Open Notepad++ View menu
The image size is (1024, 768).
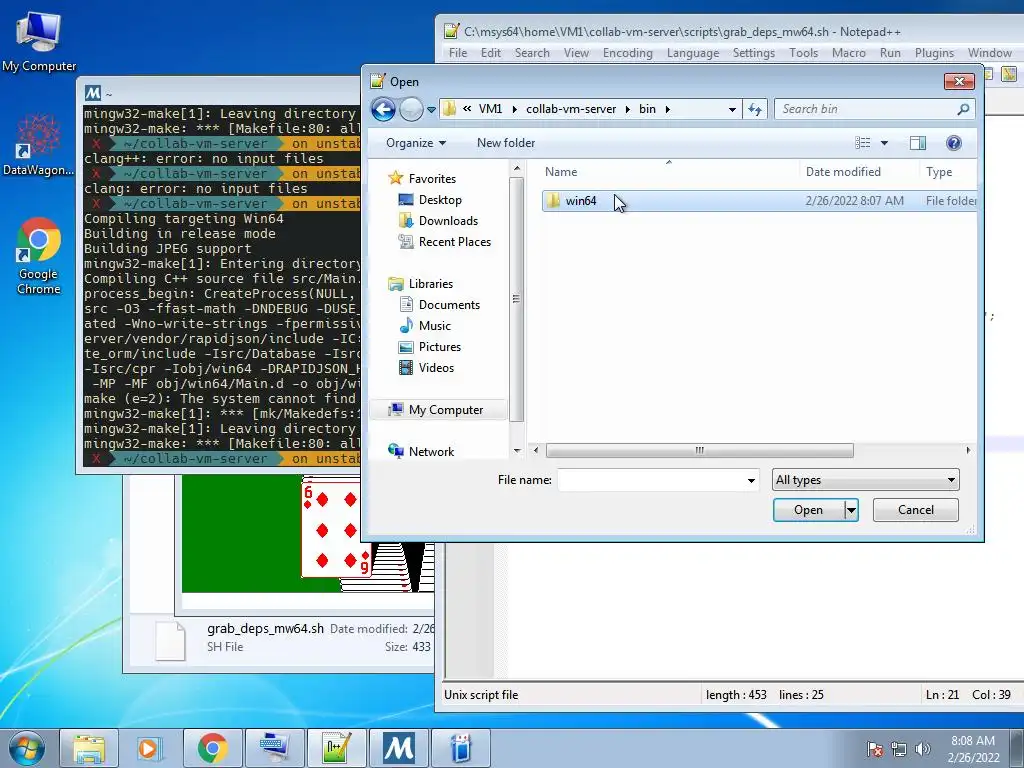[576, 53]
